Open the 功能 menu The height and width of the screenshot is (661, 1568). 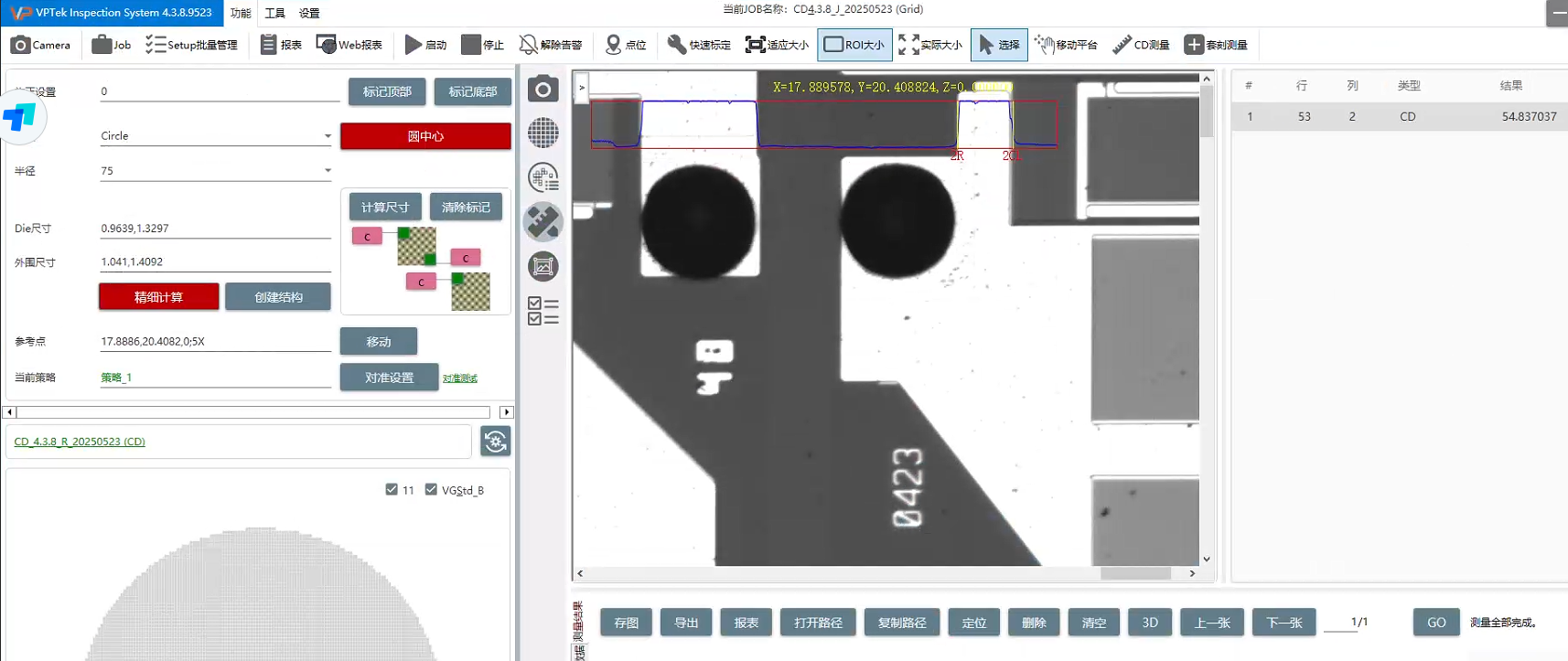[241, 13]
